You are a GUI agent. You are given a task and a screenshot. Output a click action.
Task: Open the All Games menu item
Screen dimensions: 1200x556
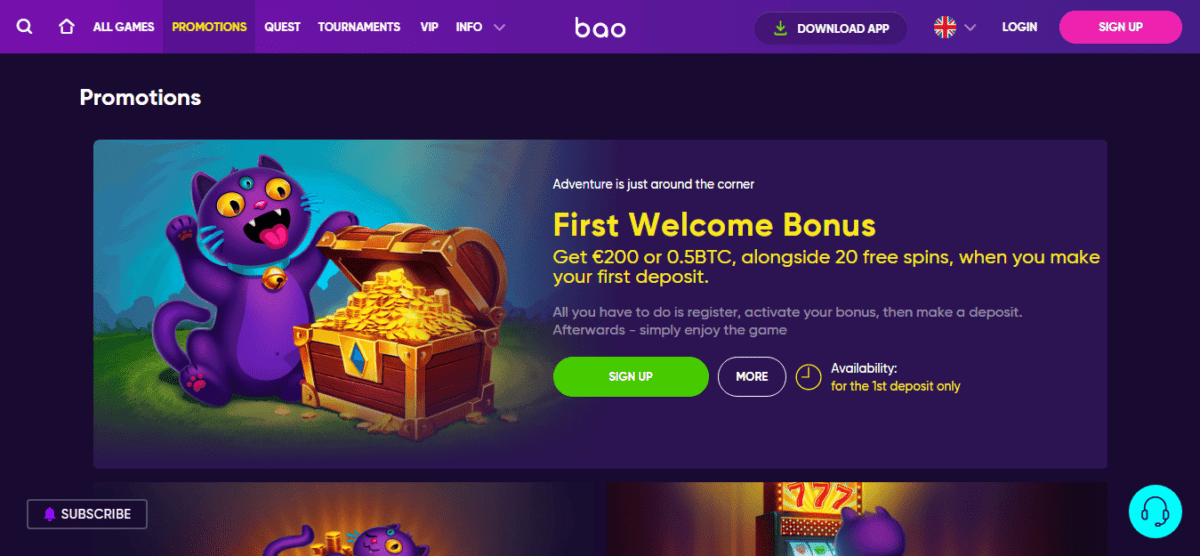[124, 27]
